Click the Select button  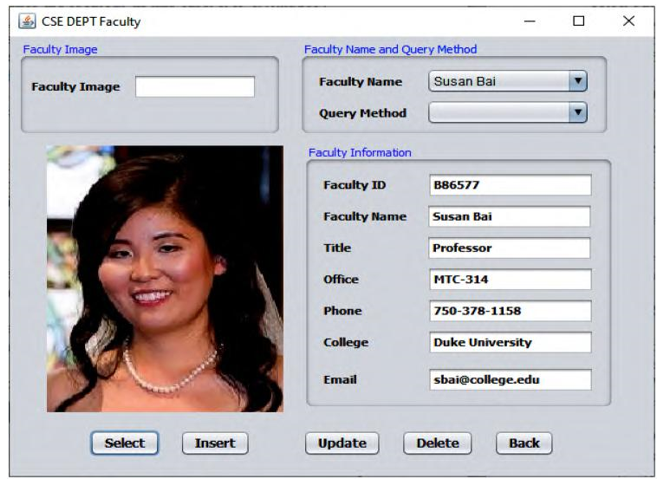coord(125,443)
